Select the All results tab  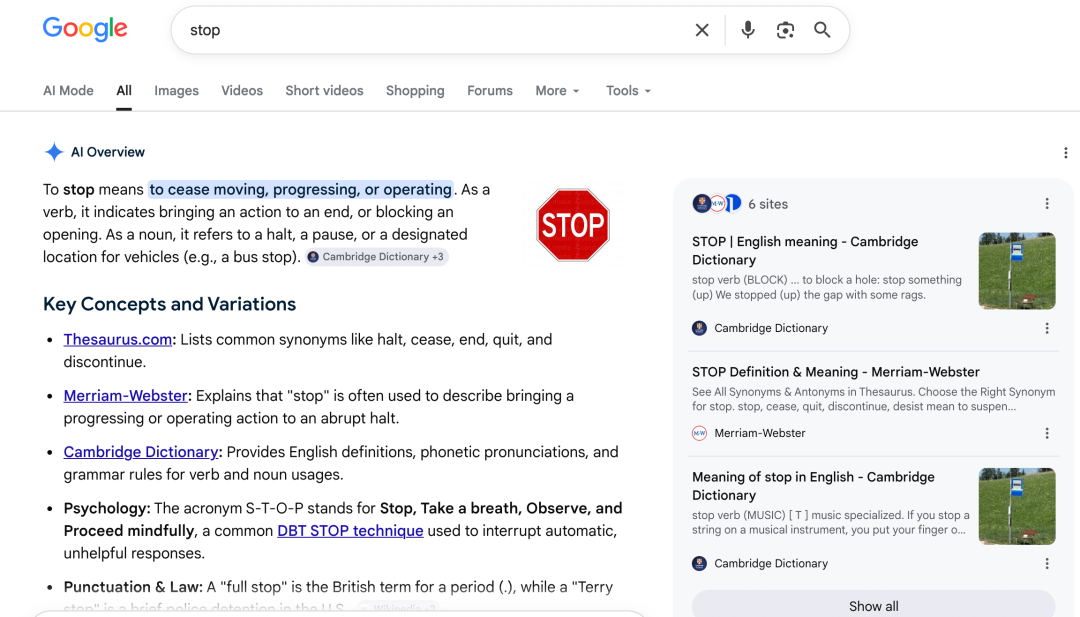pos(124,91)
